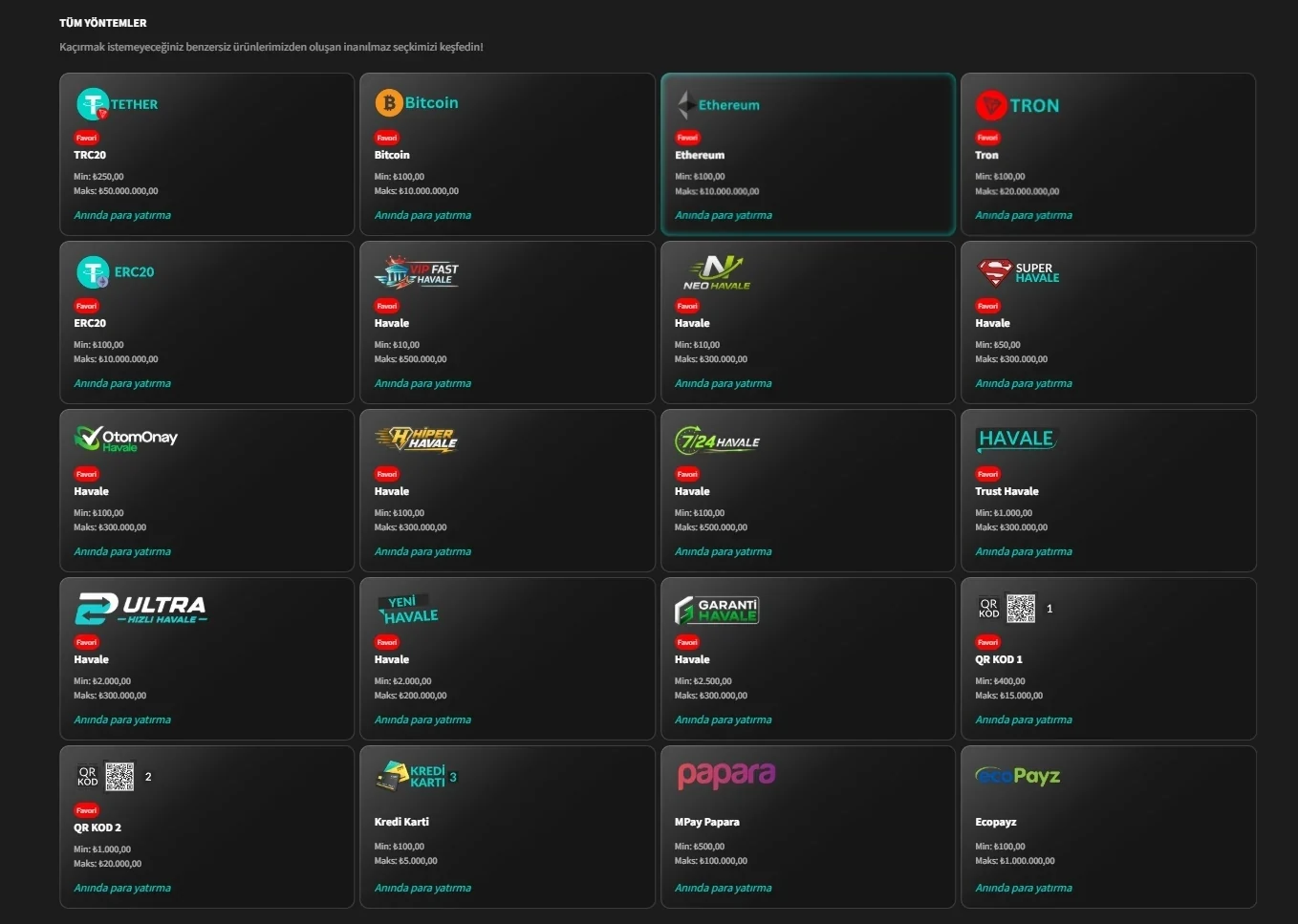Viewport: 1298px width, 924px height.
Task: Click the 'MPay Papara' name text
Action: click(707, 822)
